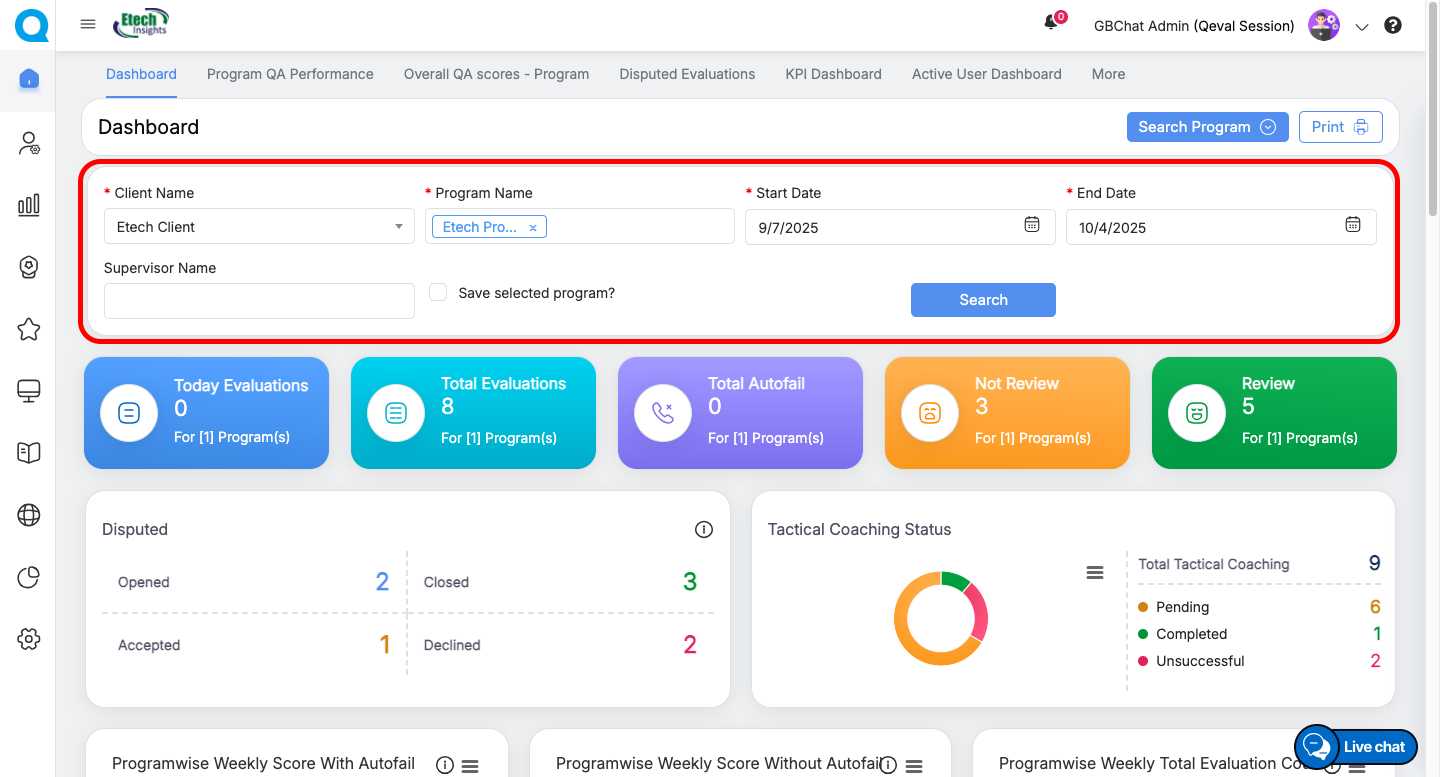Open the settings gear in sidebar

point(29,639)
